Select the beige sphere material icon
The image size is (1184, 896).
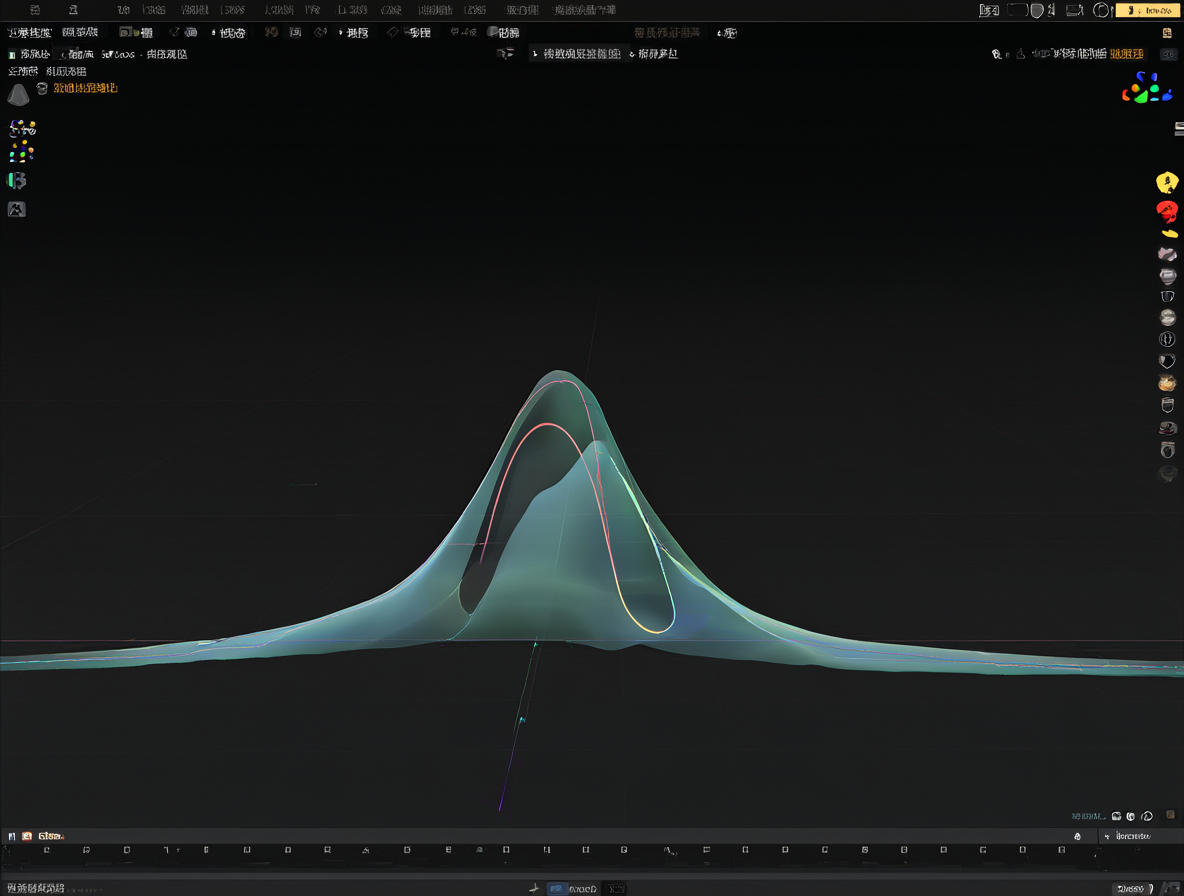pos(1167,317)
